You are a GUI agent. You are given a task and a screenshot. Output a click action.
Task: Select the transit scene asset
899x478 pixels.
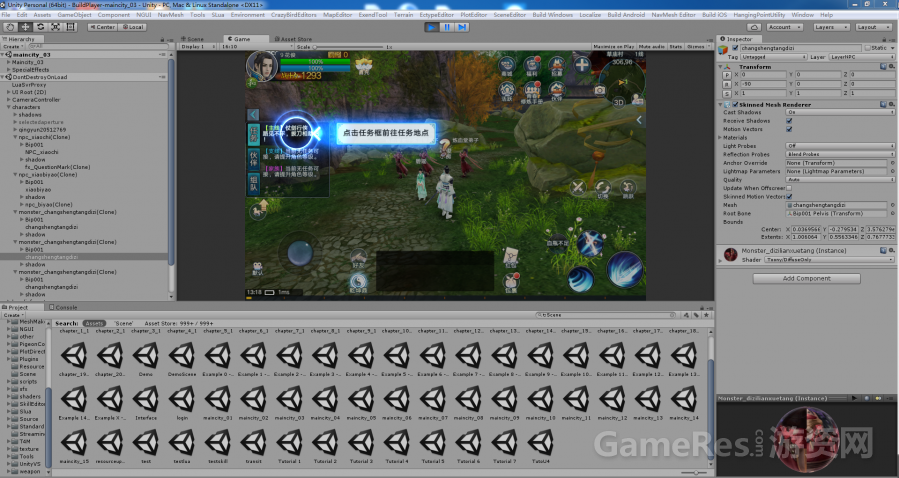253,443
